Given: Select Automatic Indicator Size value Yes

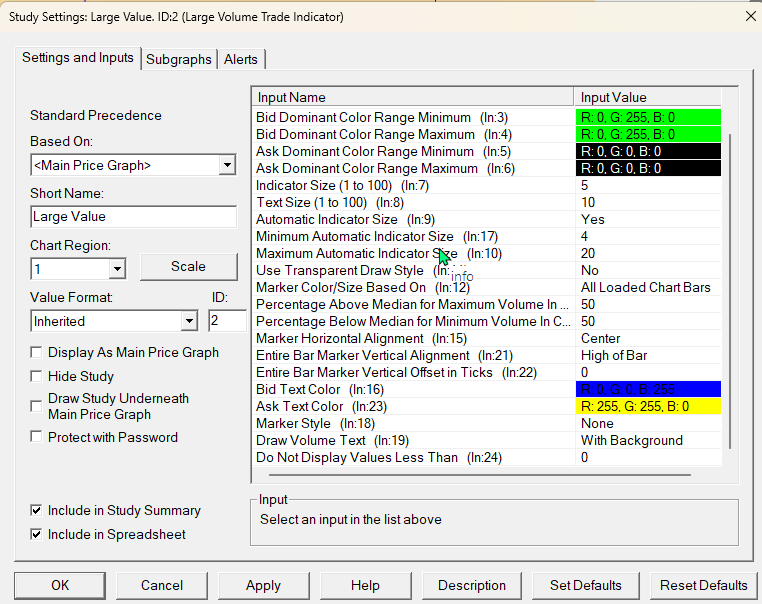Looking at the screenshot, I should pos(648,220).
